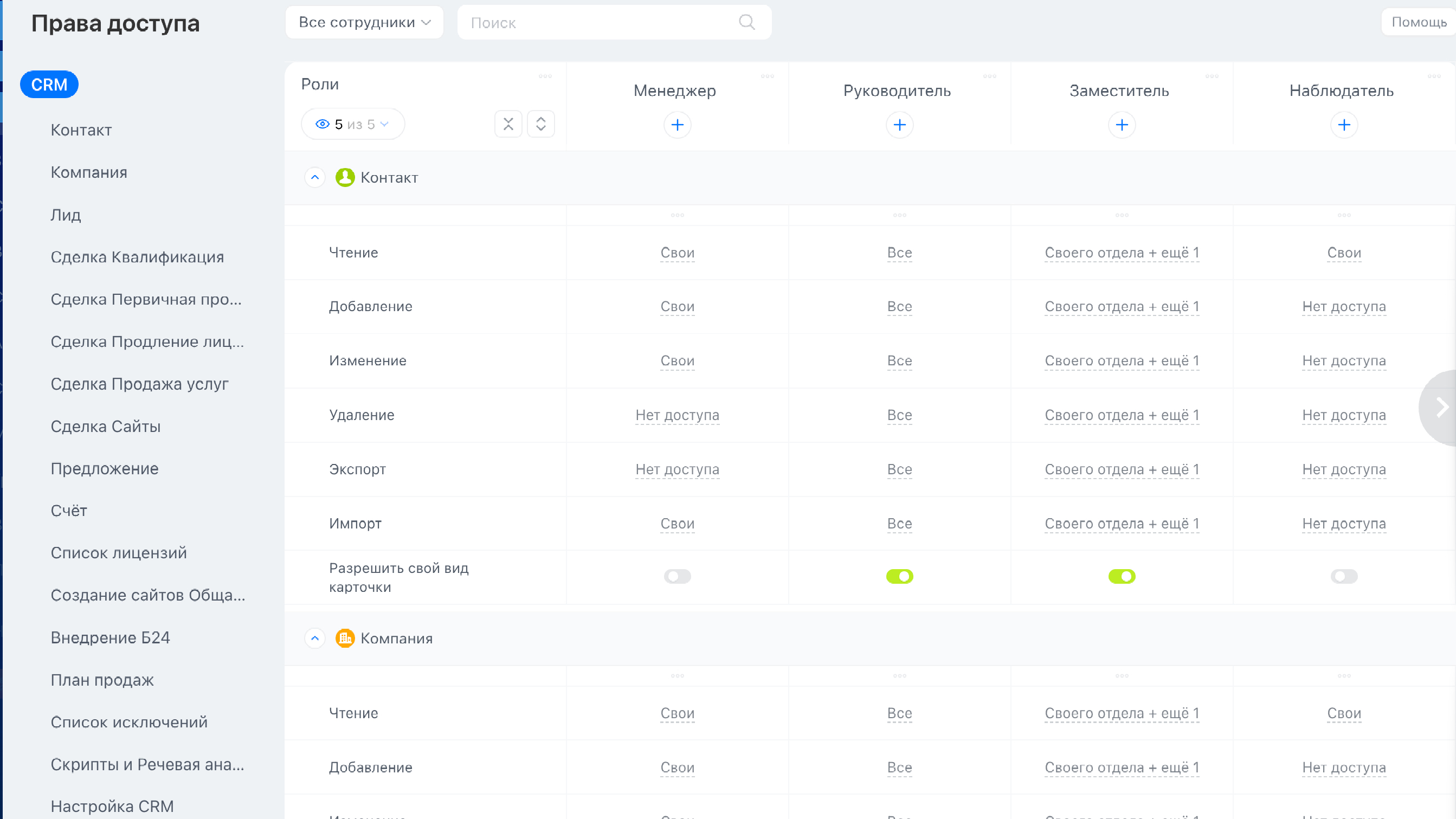Click the plus icon under Наблюдатель
This screenshot has height=819, width=1456.
(x=1344, y=125)
